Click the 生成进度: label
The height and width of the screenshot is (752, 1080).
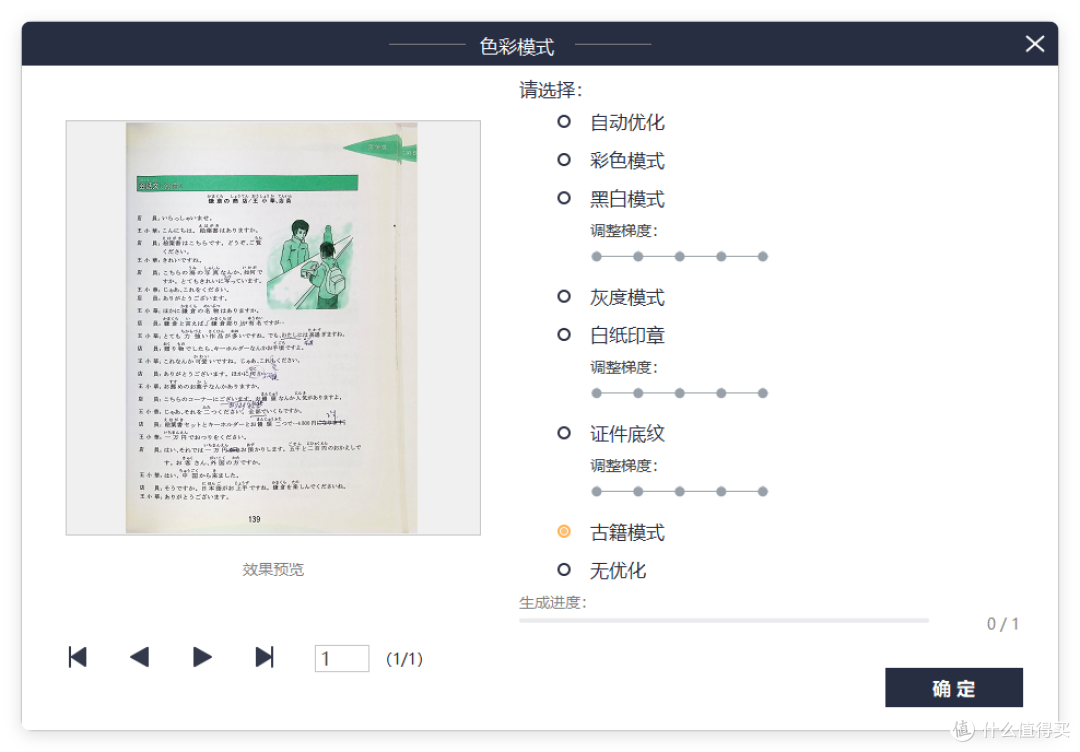553,603
